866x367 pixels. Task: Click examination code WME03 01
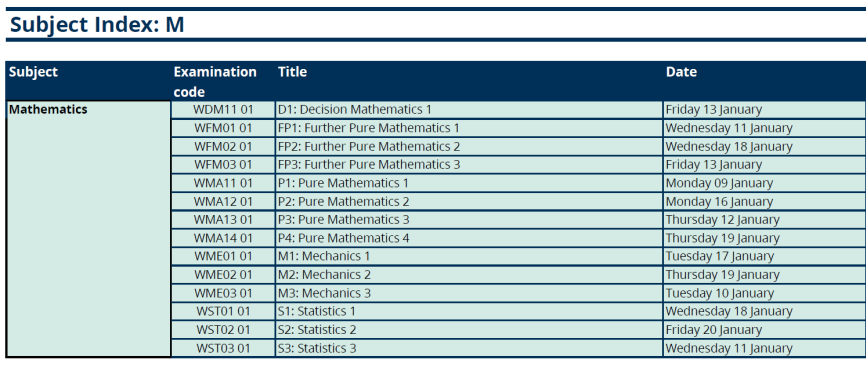(x=223, y=293)
